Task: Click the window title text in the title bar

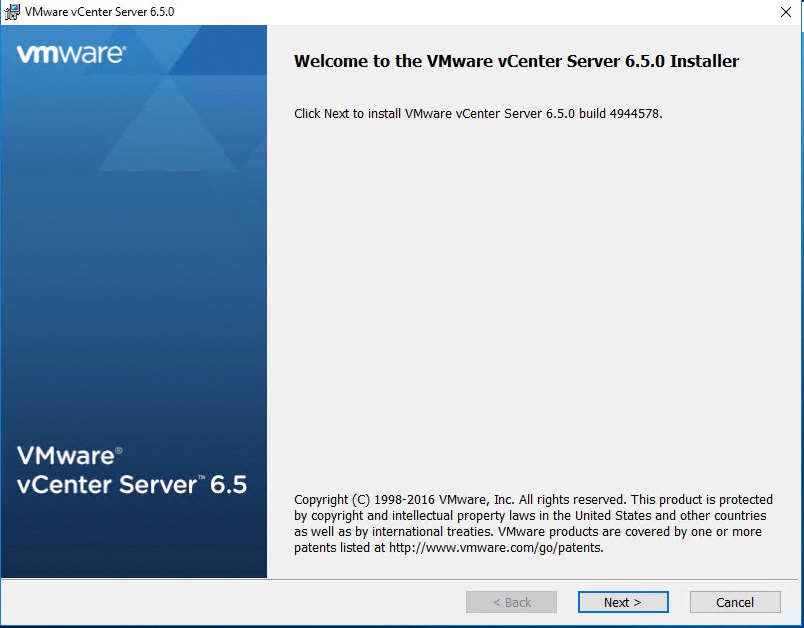Action: click(x=99, y=11)
